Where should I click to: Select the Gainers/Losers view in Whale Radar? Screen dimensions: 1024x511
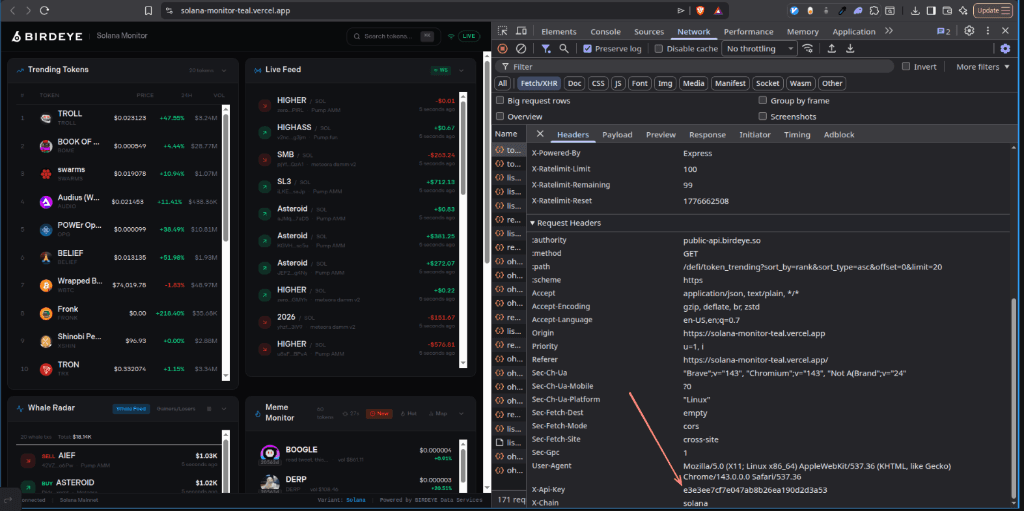(176, 408)
